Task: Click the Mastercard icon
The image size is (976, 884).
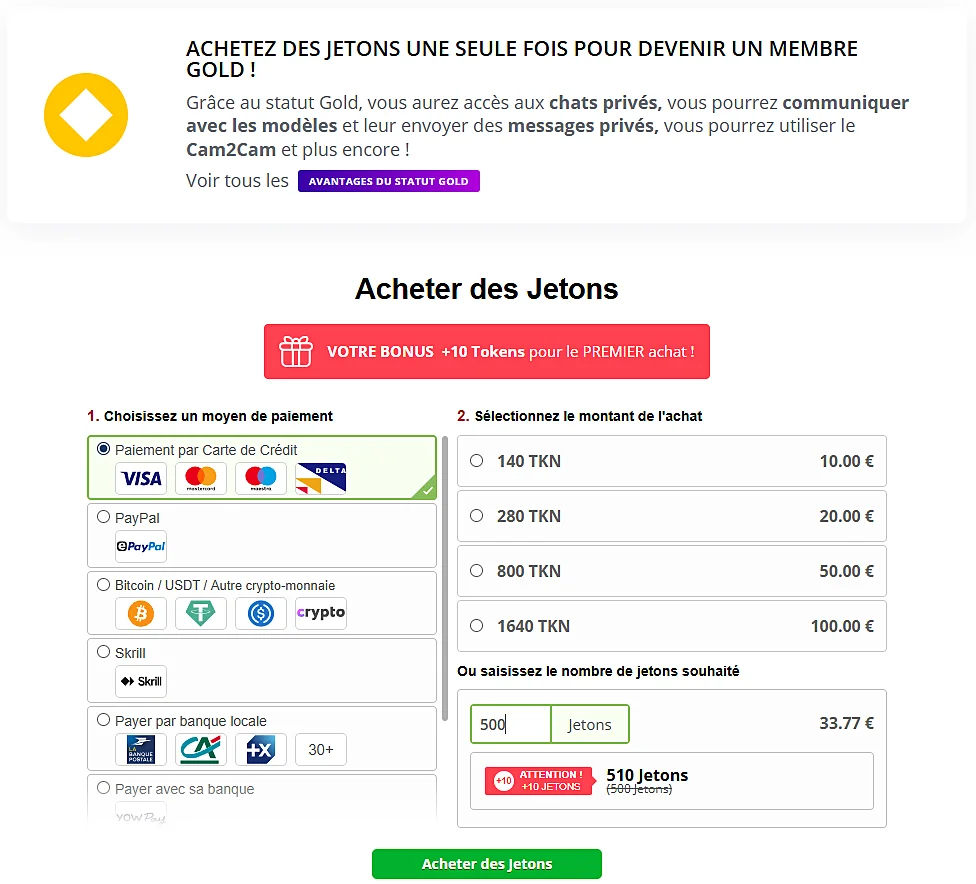Action: pos(200,479)
